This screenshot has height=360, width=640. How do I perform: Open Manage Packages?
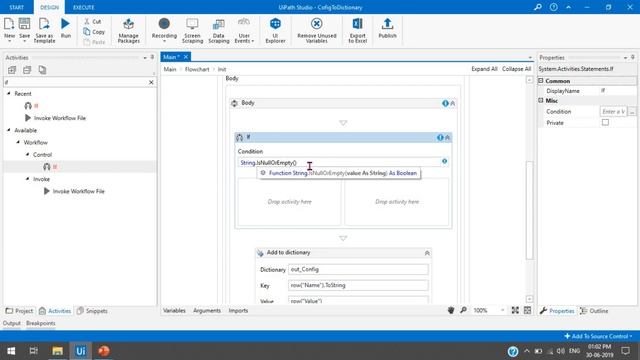pyautogui.click(x=129, y=30)
